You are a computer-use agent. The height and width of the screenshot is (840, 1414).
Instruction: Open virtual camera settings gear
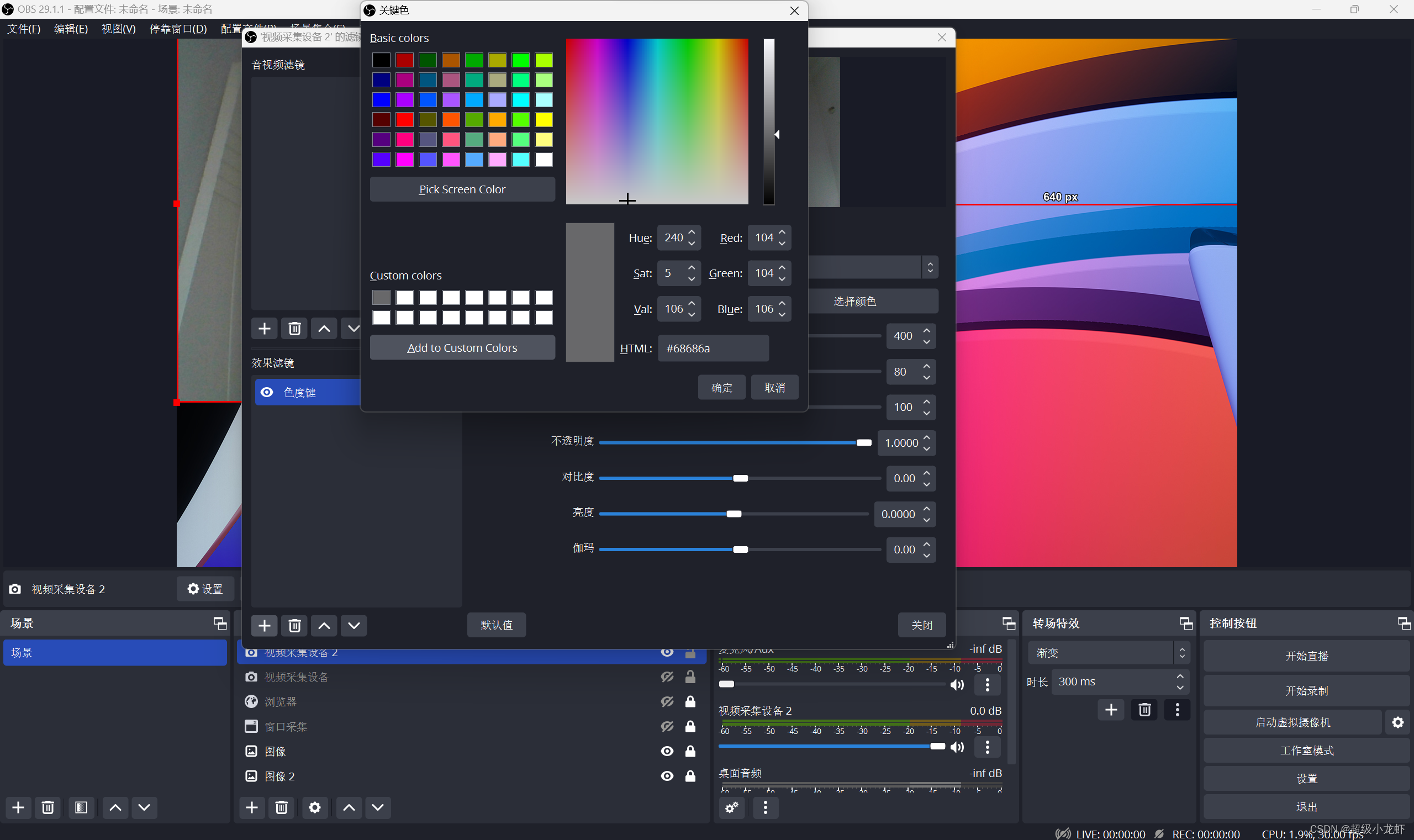[1397, 722]
